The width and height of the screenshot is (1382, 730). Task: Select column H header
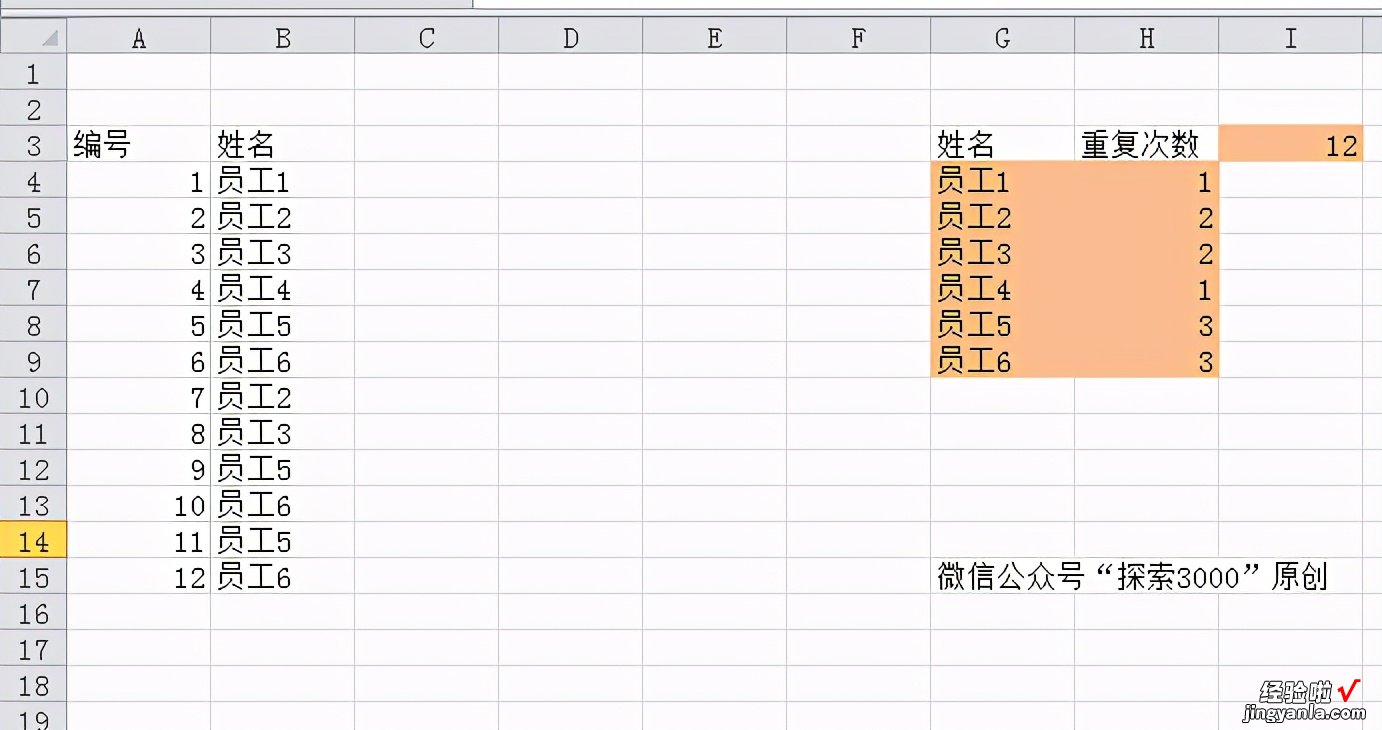click(x=1147, y=38)
